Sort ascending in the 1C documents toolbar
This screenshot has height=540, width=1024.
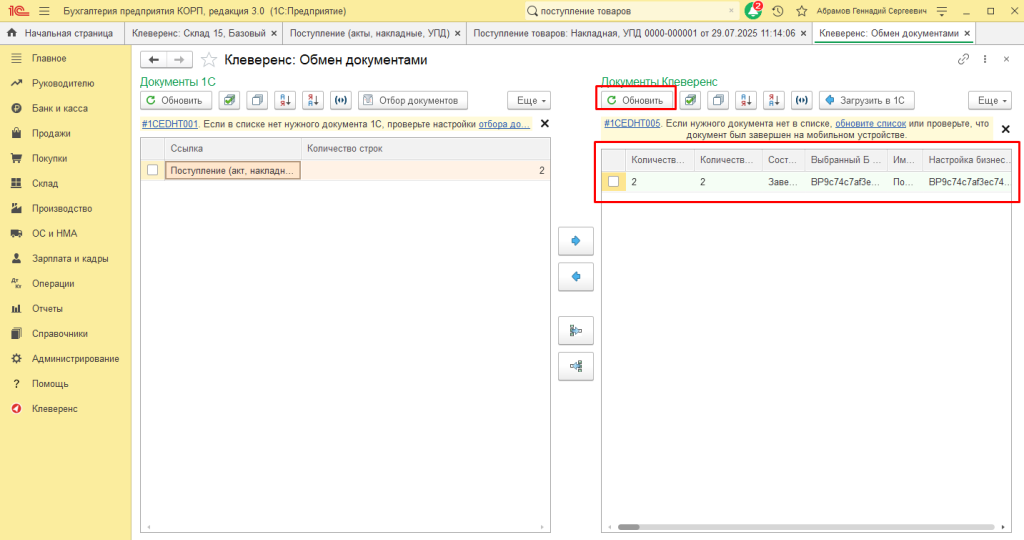pyautogui.click(x=285, y=100)
